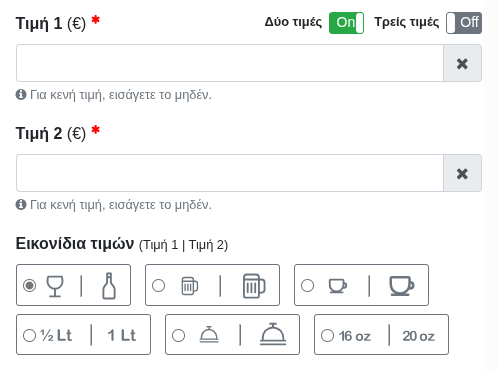Click the large coffee cup icon

click(402, 286)
